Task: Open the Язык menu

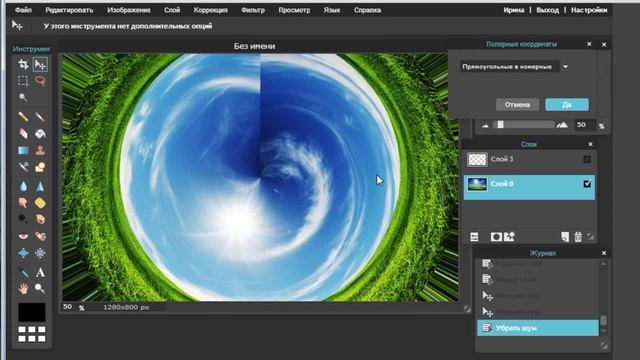Action: click(332, 10)
